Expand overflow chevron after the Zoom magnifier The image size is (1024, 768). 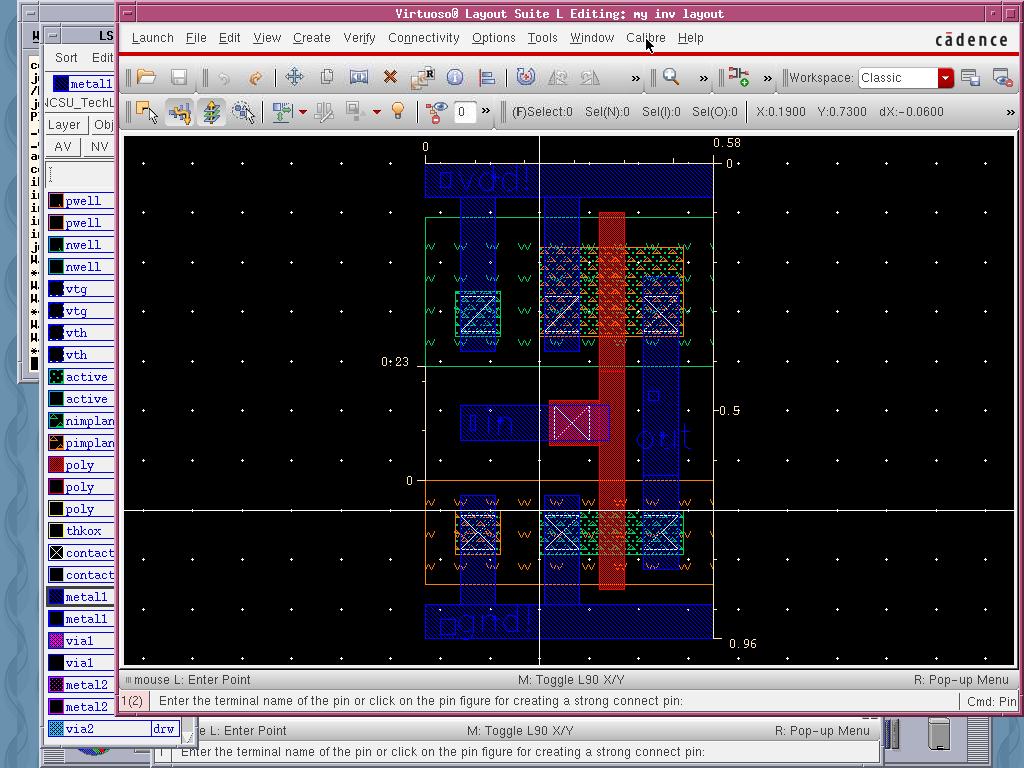pyautogui.click(x=703, y=78)
